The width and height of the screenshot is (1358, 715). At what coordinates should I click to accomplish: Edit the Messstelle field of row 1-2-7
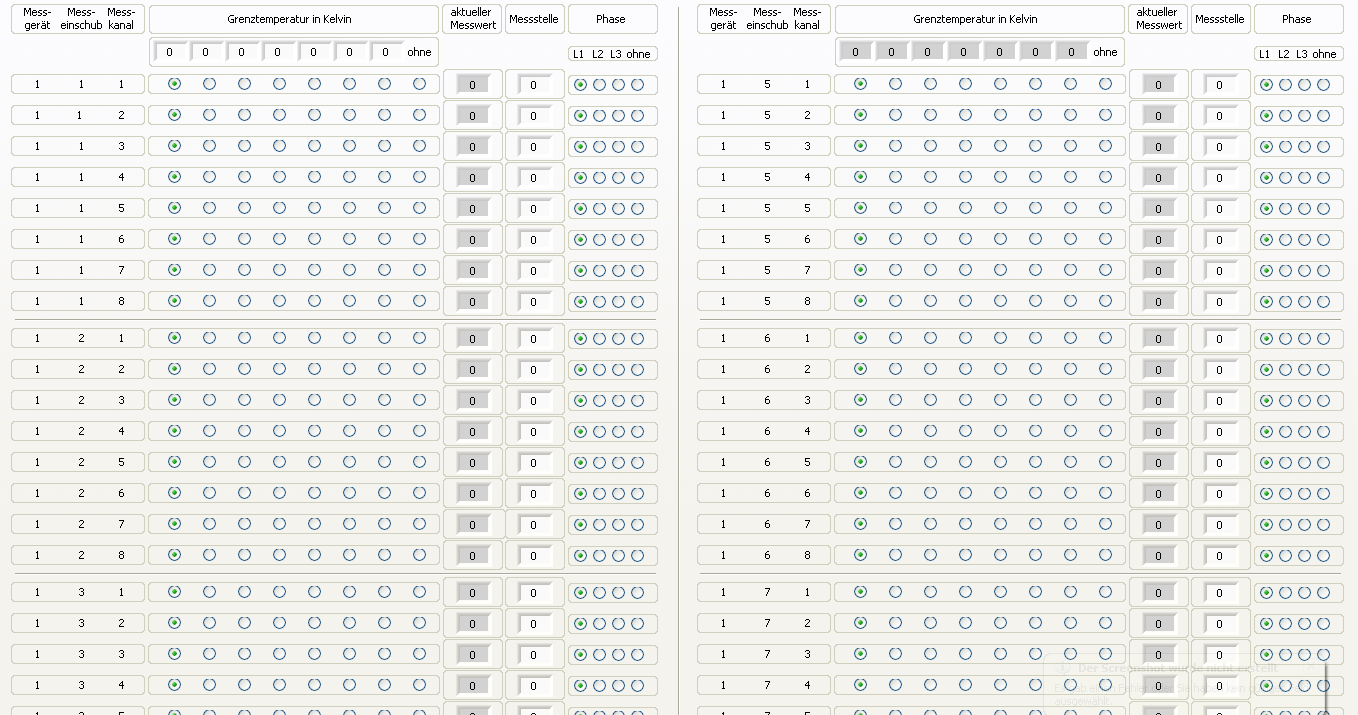[534, 525]
